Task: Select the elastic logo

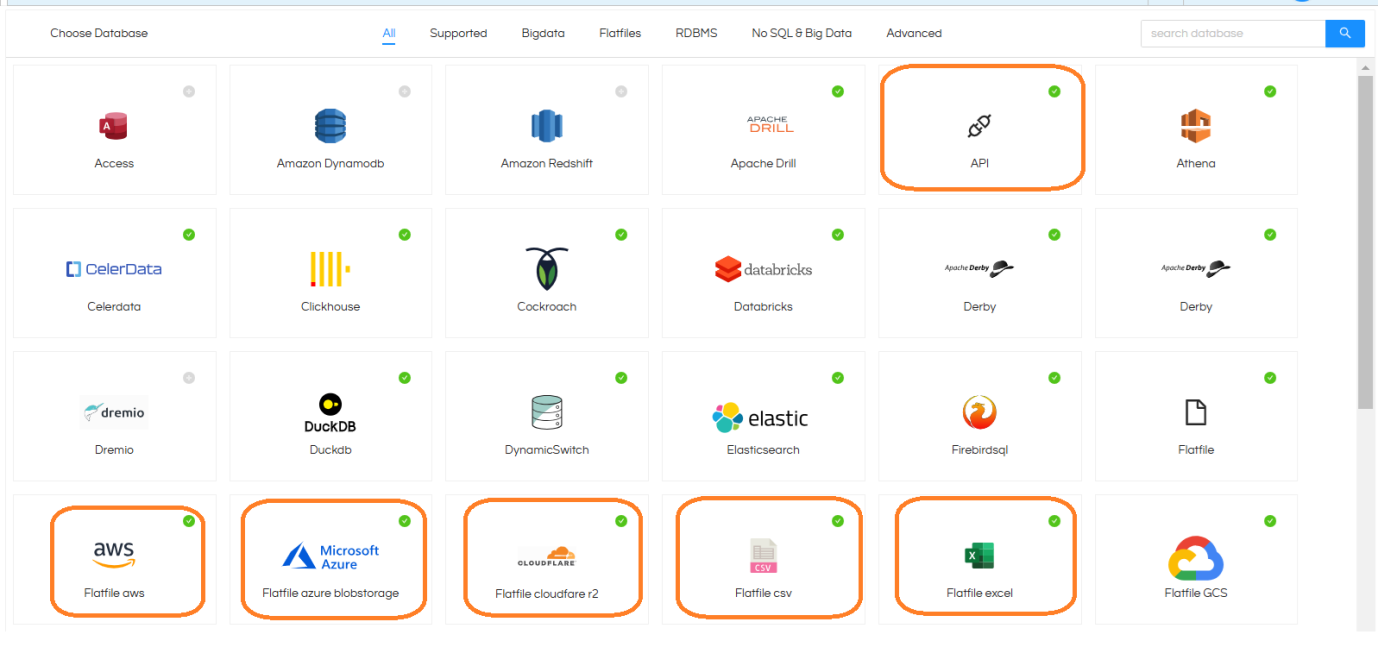Action: (x=760, y=418)
